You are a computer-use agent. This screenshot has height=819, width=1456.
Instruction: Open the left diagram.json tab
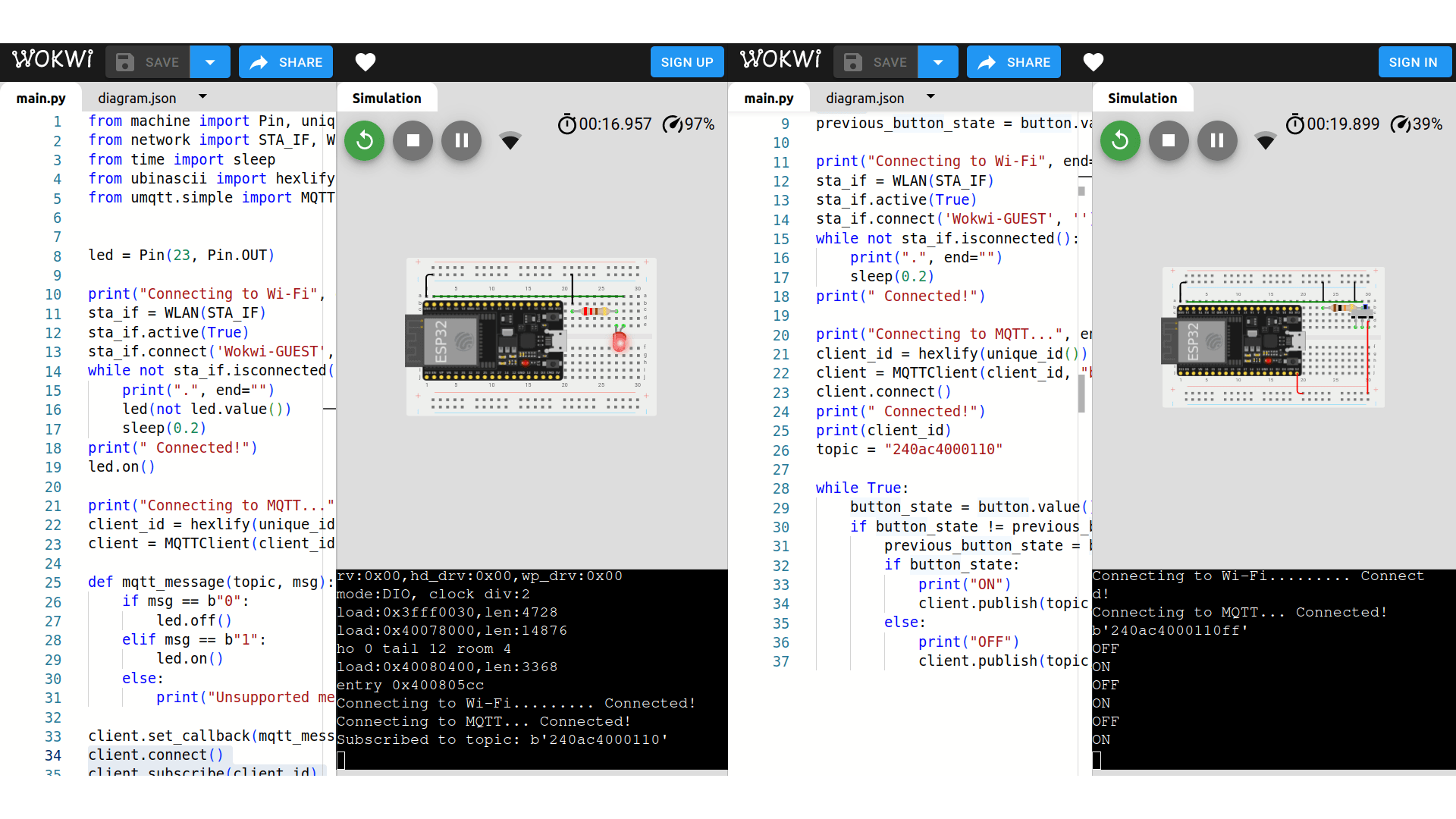pyautogui.click(x=137, y=99)
